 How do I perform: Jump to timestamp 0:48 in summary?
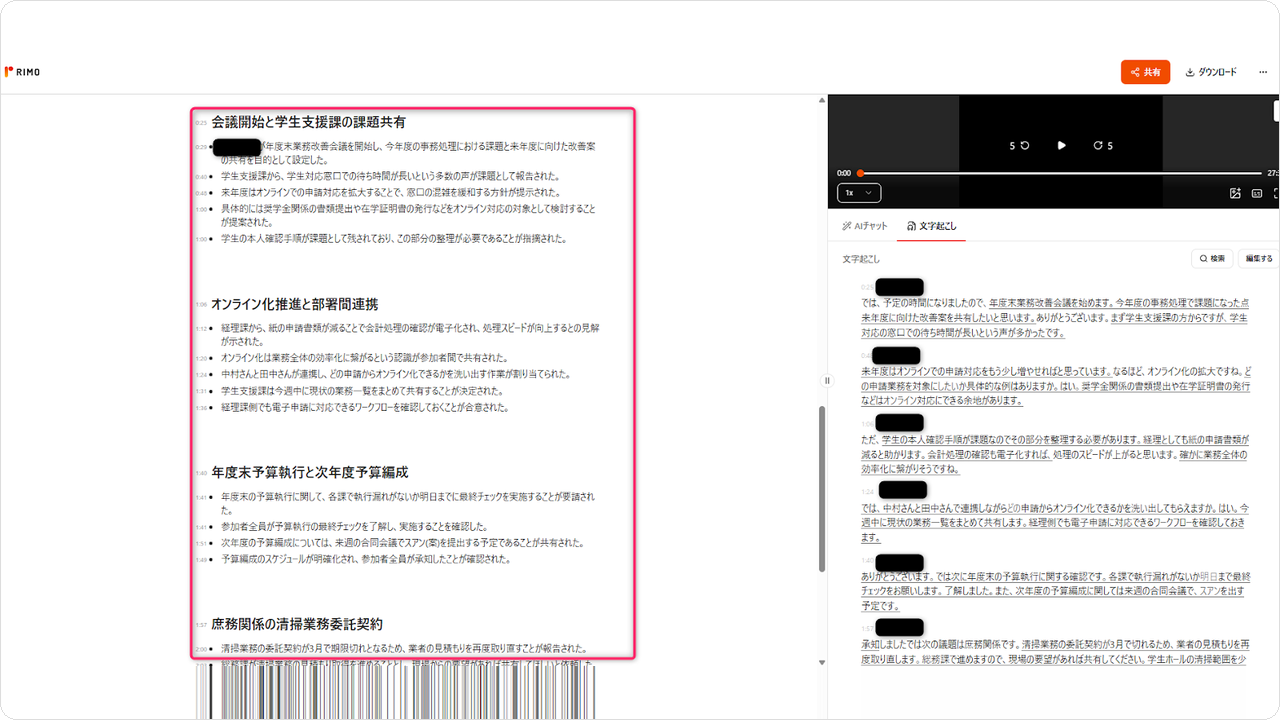pos(201,192)
